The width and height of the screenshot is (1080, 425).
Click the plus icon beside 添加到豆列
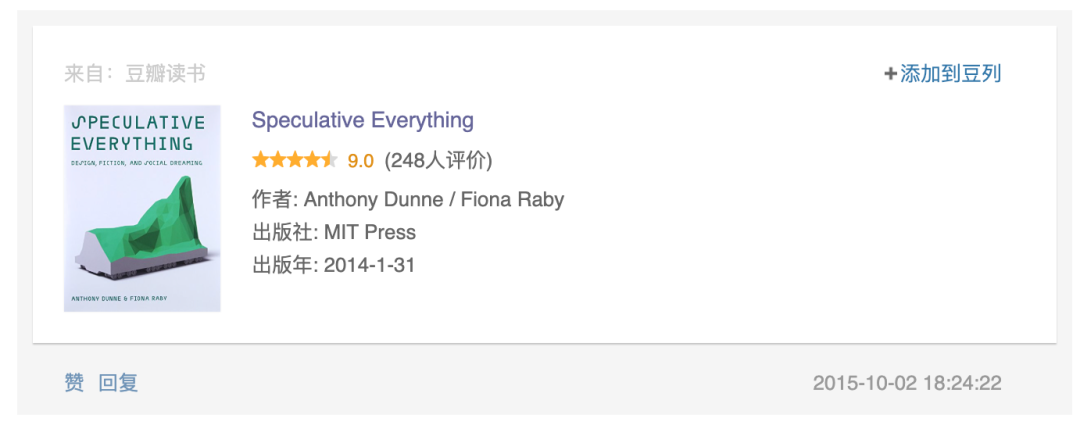891,74
